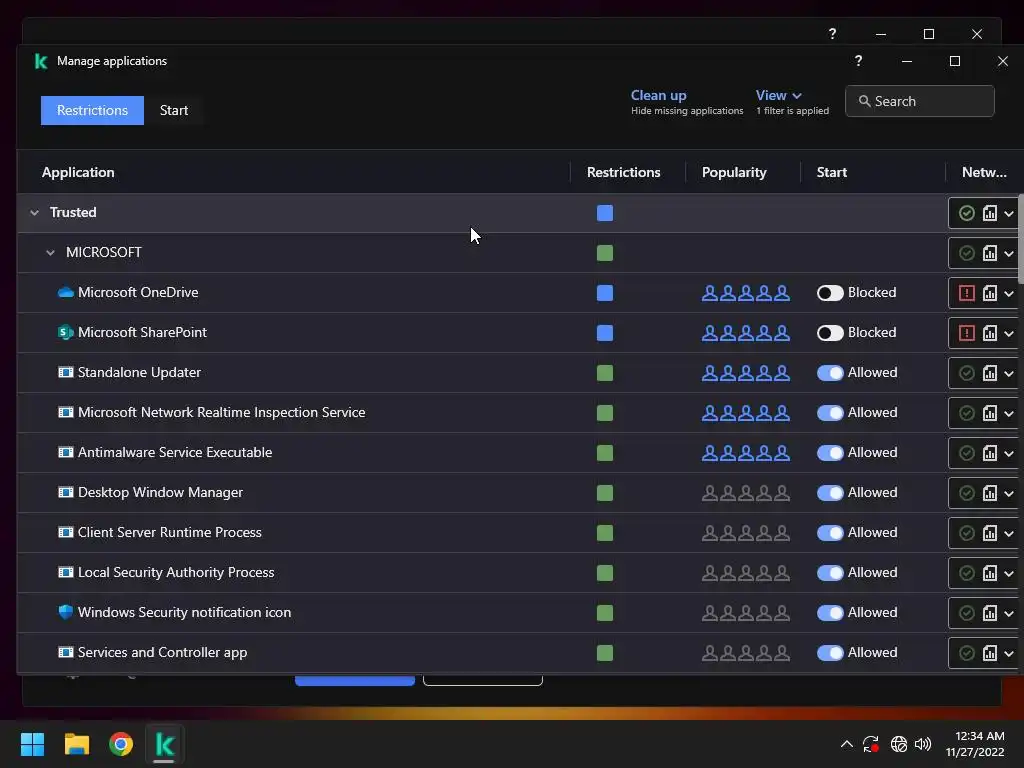Click blue restriction square for Microsoft OneDrive
Image resolution: width=1024 pixels, height=768 pixels.
[x=605, y=293]
